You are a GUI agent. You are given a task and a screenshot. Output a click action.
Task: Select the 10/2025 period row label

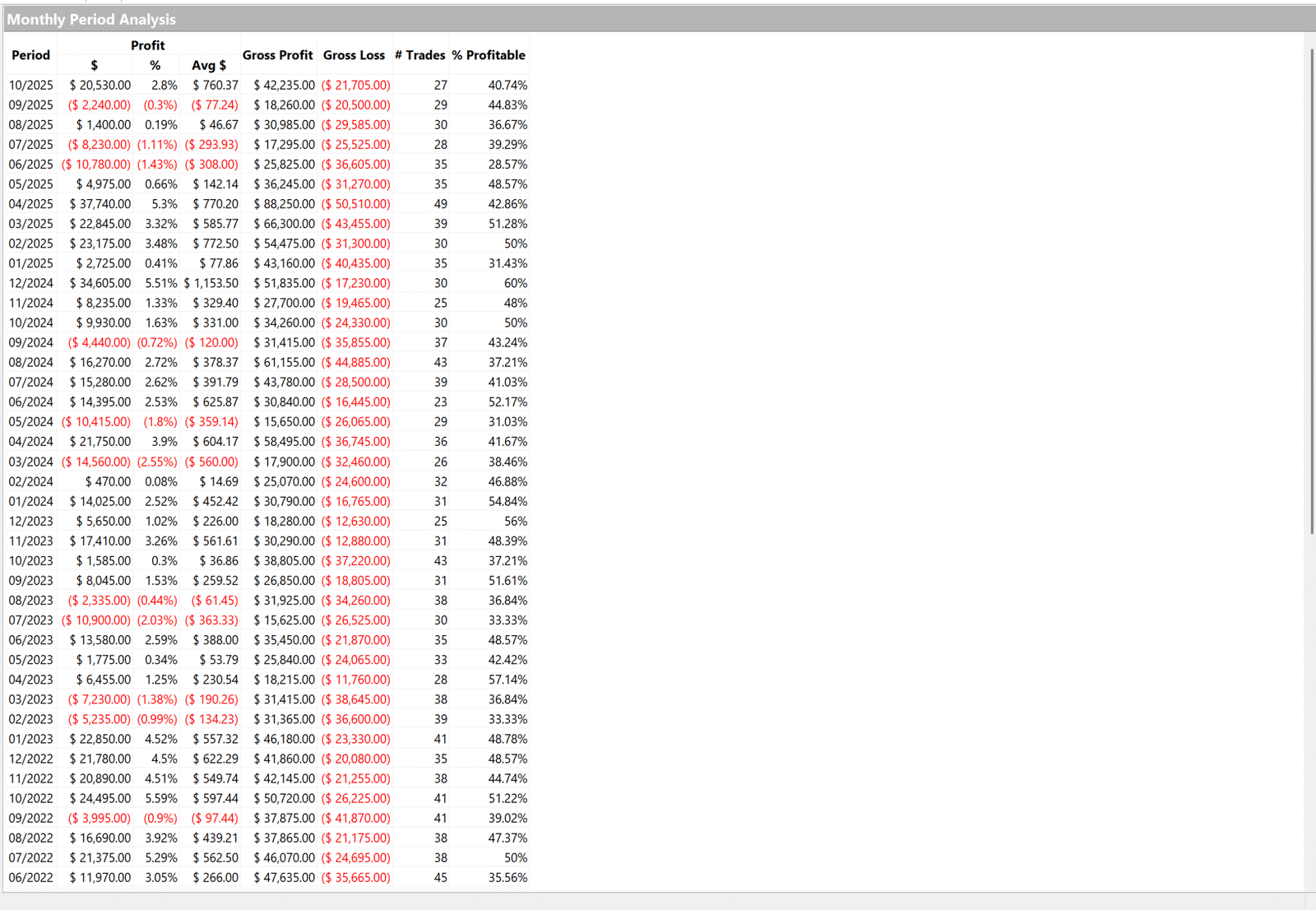click(x=30, y=85)
